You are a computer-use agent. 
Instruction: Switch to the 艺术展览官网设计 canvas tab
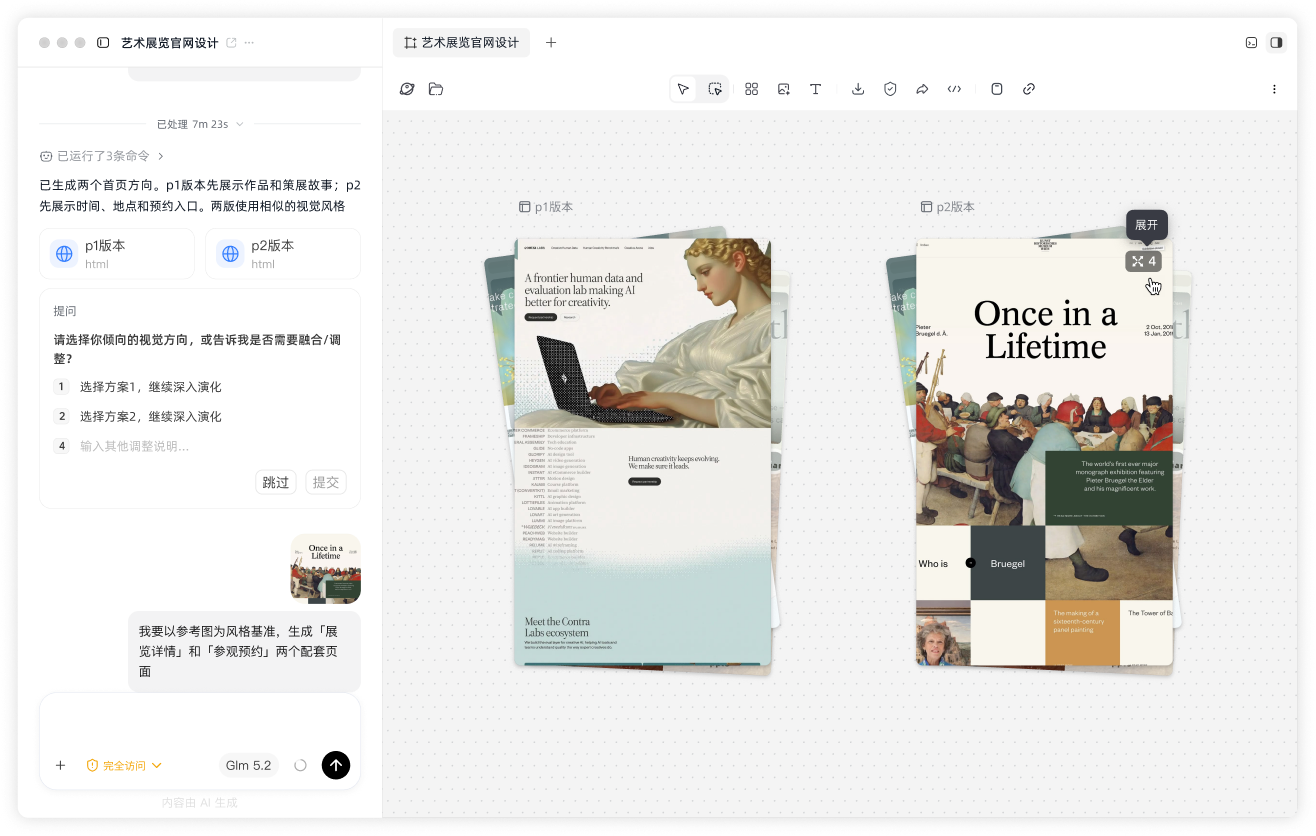coord(461,42)
